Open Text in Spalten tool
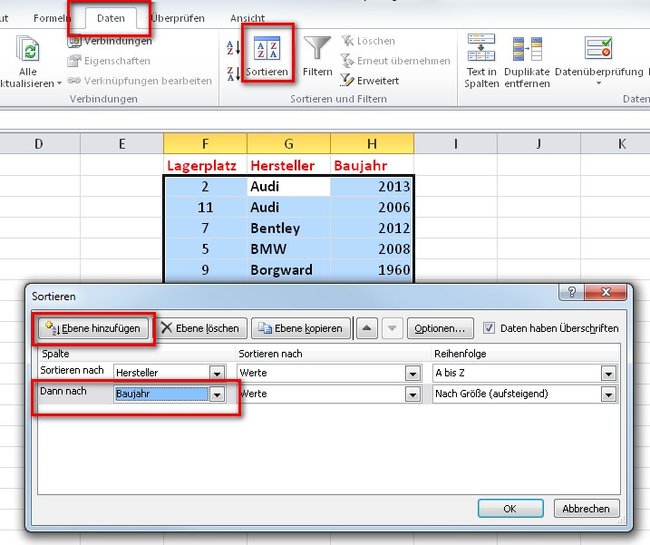Viewport: 650px width, 545px height. (481, 61)
